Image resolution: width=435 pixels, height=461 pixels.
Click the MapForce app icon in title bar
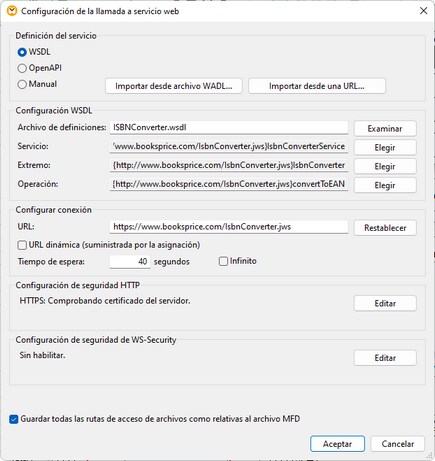tap(12, 11)
